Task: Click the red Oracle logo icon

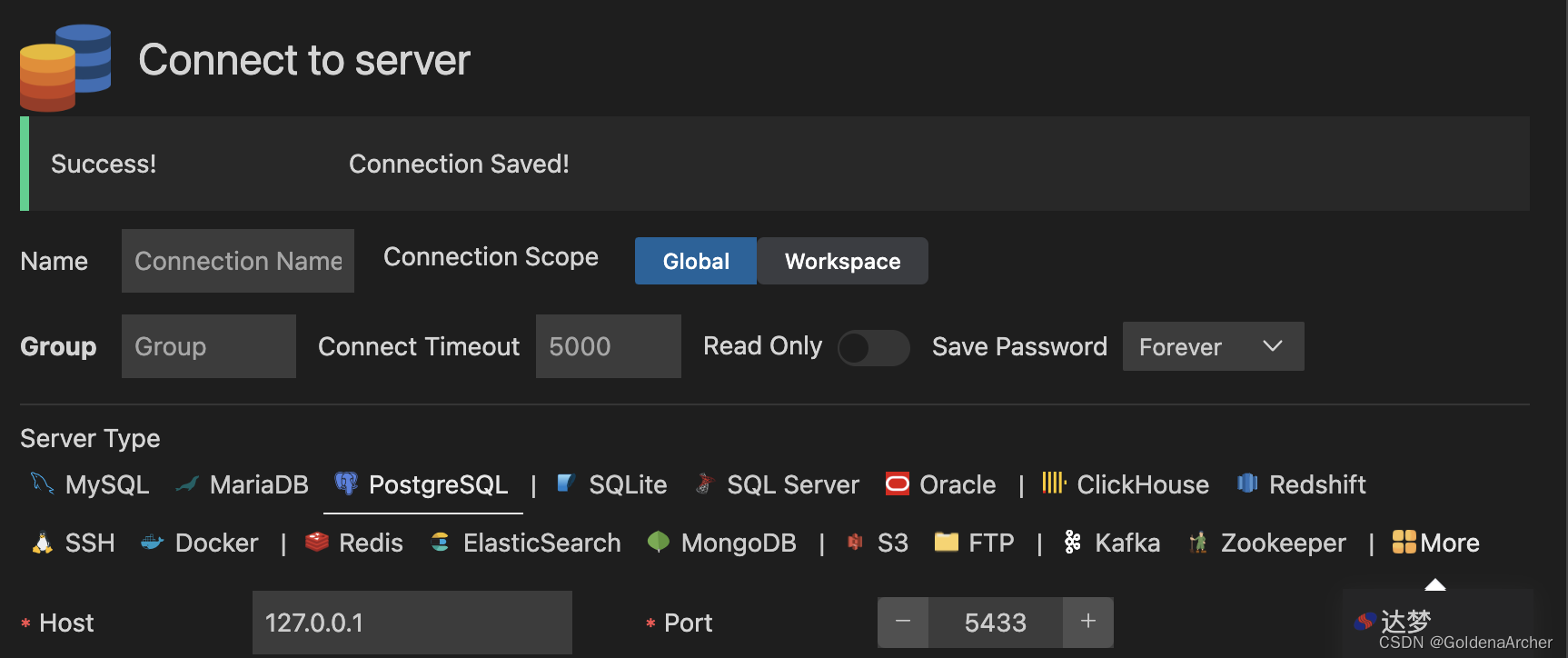Action: [x=898, y=484]
